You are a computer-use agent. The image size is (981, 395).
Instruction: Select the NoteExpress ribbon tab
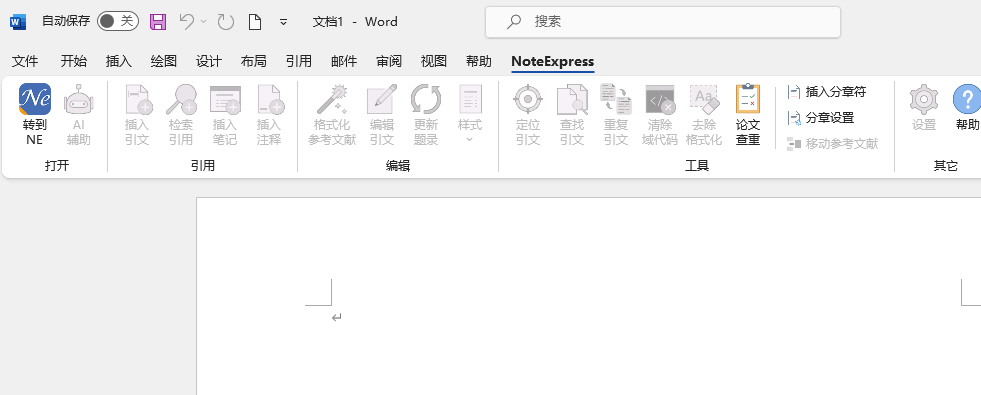552,61
